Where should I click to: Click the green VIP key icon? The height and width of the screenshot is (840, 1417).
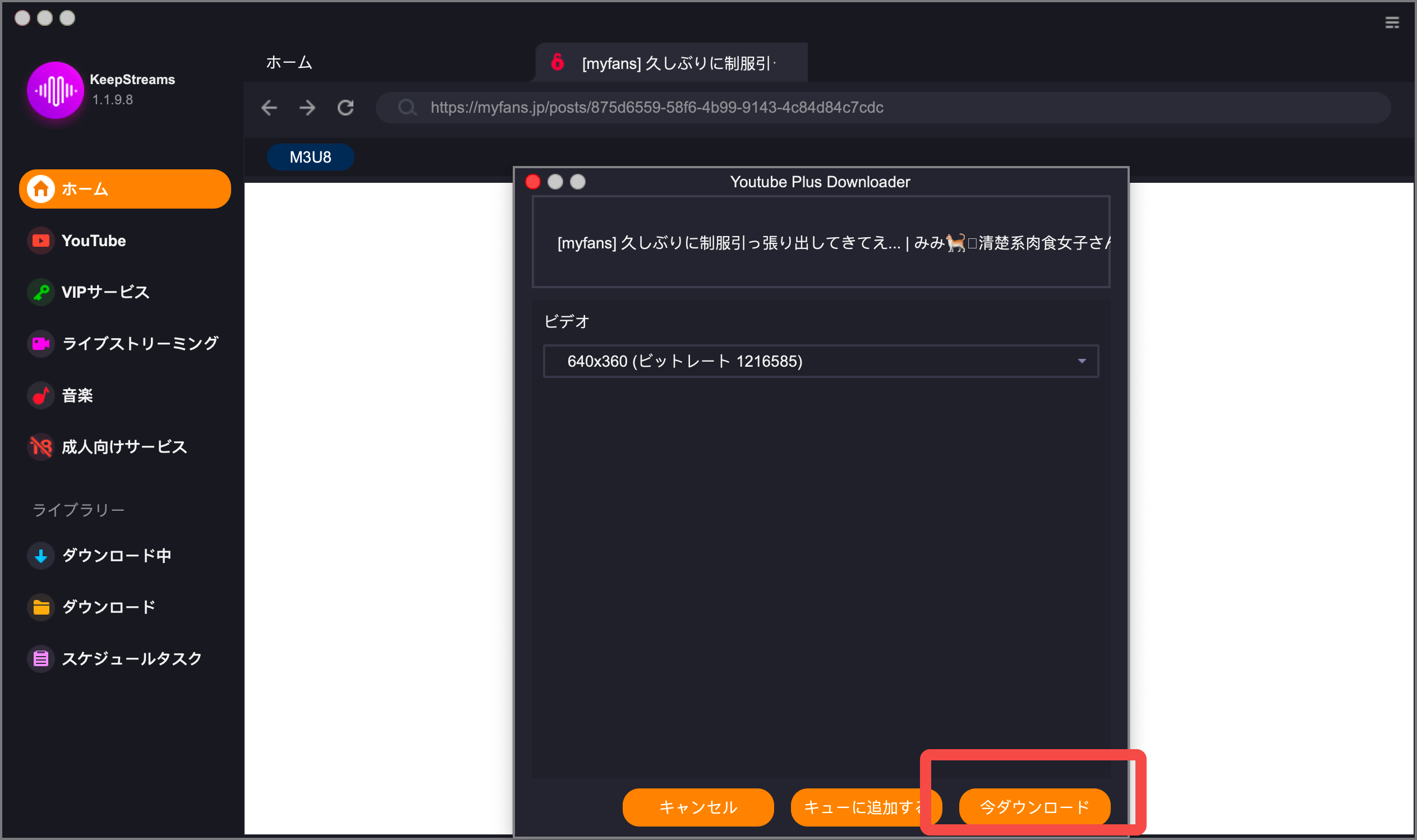(x=41, y=292)
